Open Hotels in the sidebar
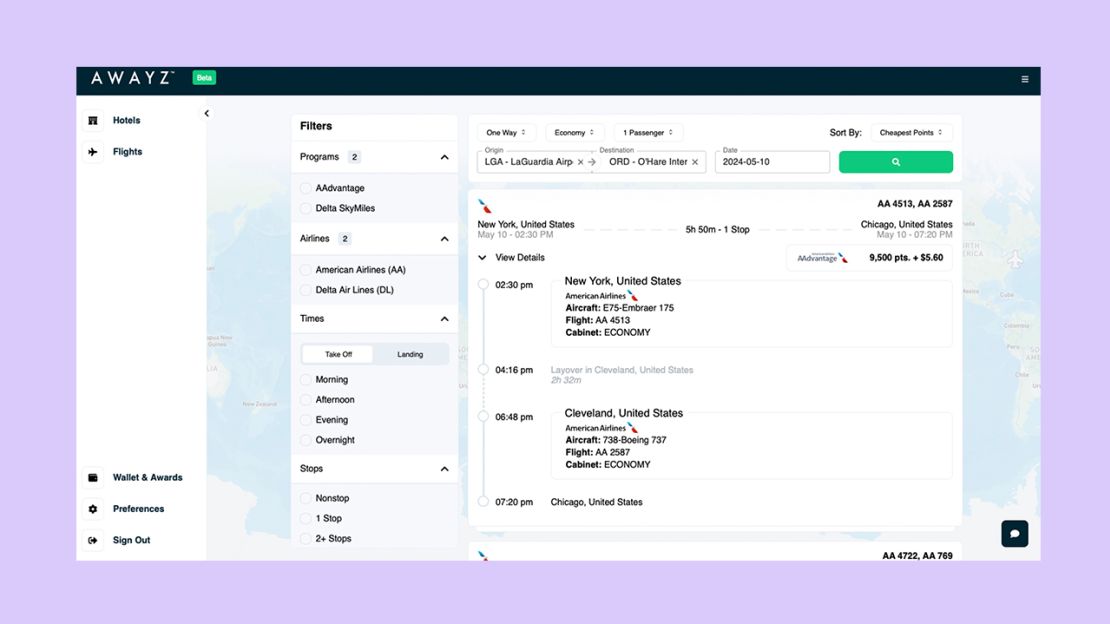 point(127,120)
